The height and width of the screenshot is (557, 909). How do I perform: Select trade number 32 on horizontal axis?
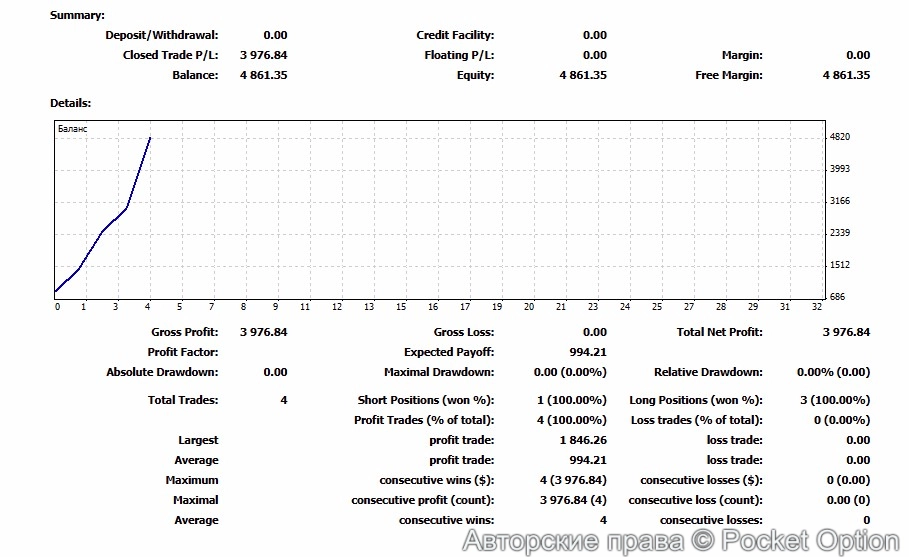pos(816,307)
